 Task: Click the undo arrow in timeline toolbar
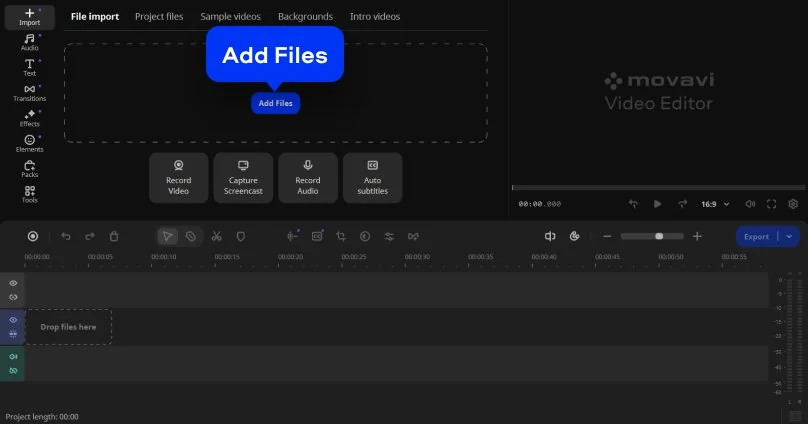pyautogui.click(x=66, y=236)
